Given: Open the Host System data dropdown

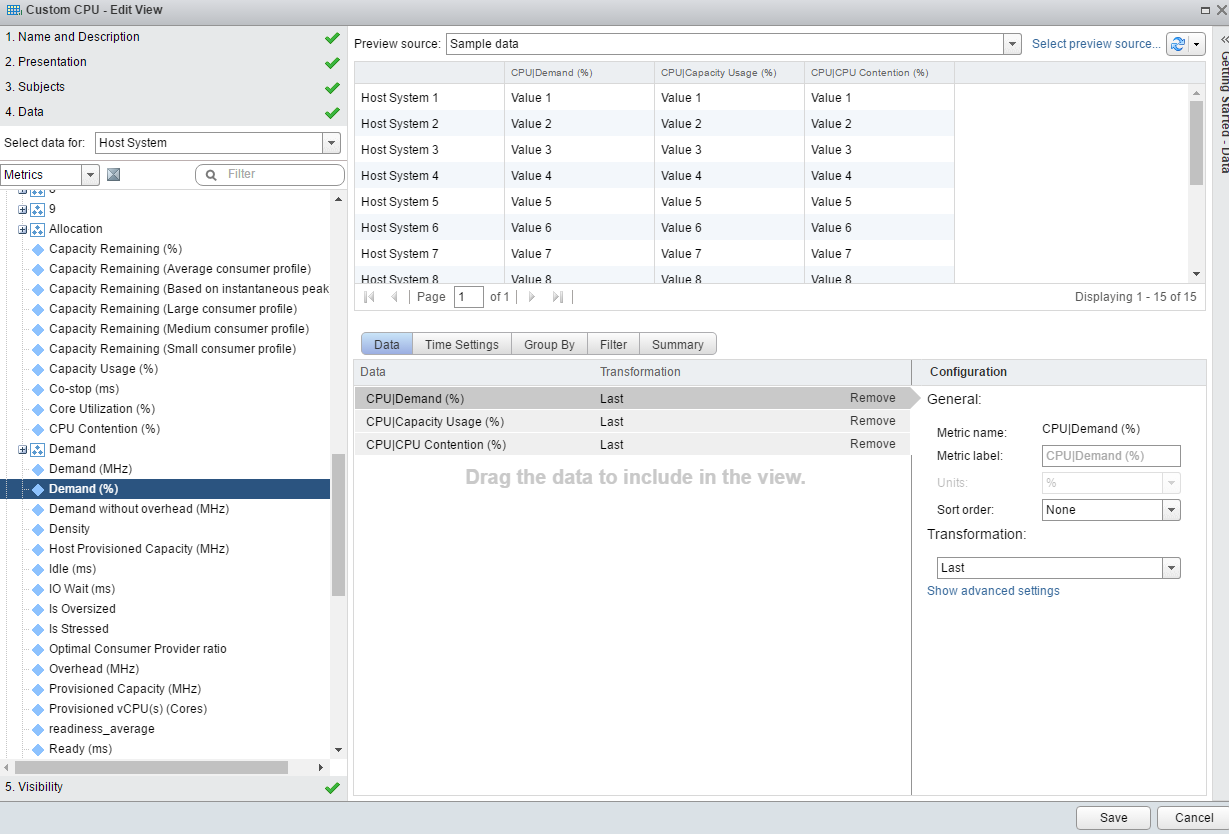Looking at the screenshot, I should (x=331, y=143).
